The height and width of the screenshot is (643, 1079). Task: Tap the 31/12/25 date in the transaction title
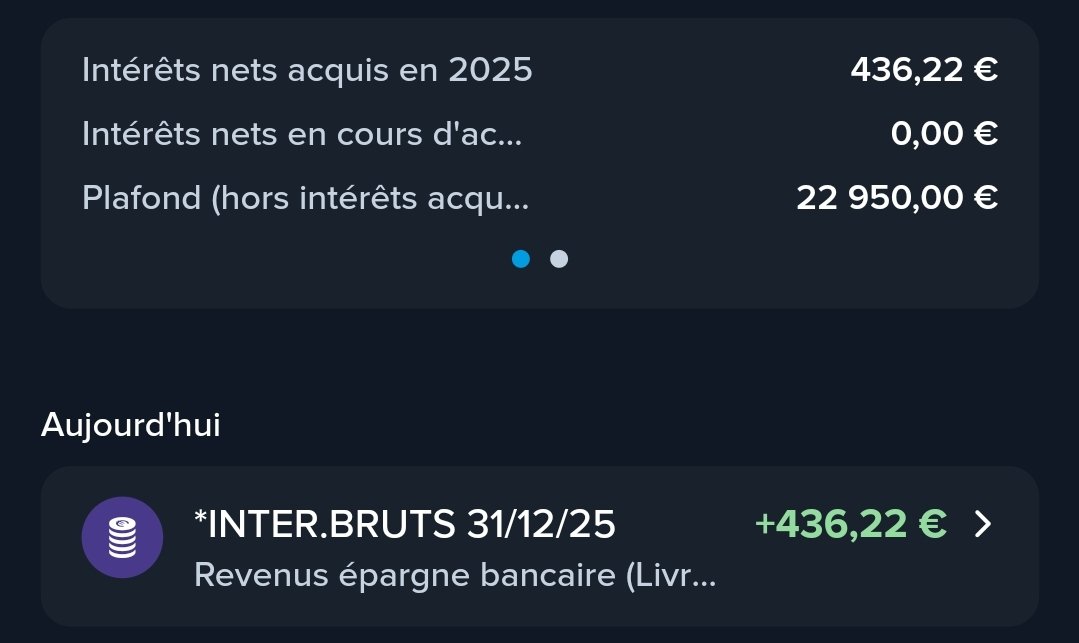pyautogui.click(x=541, y=524)
